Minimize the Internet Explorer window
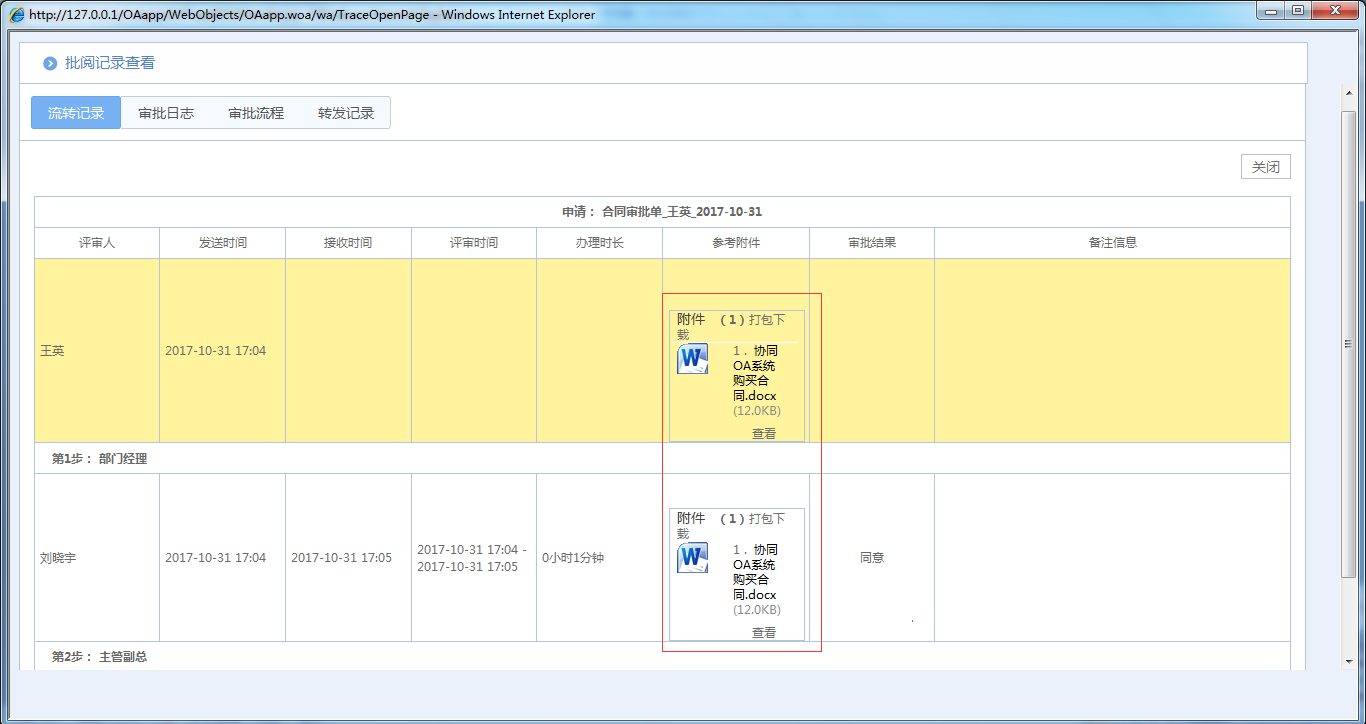The image size is (1366, 724). pyautogui.click(x=1270, y=11)
